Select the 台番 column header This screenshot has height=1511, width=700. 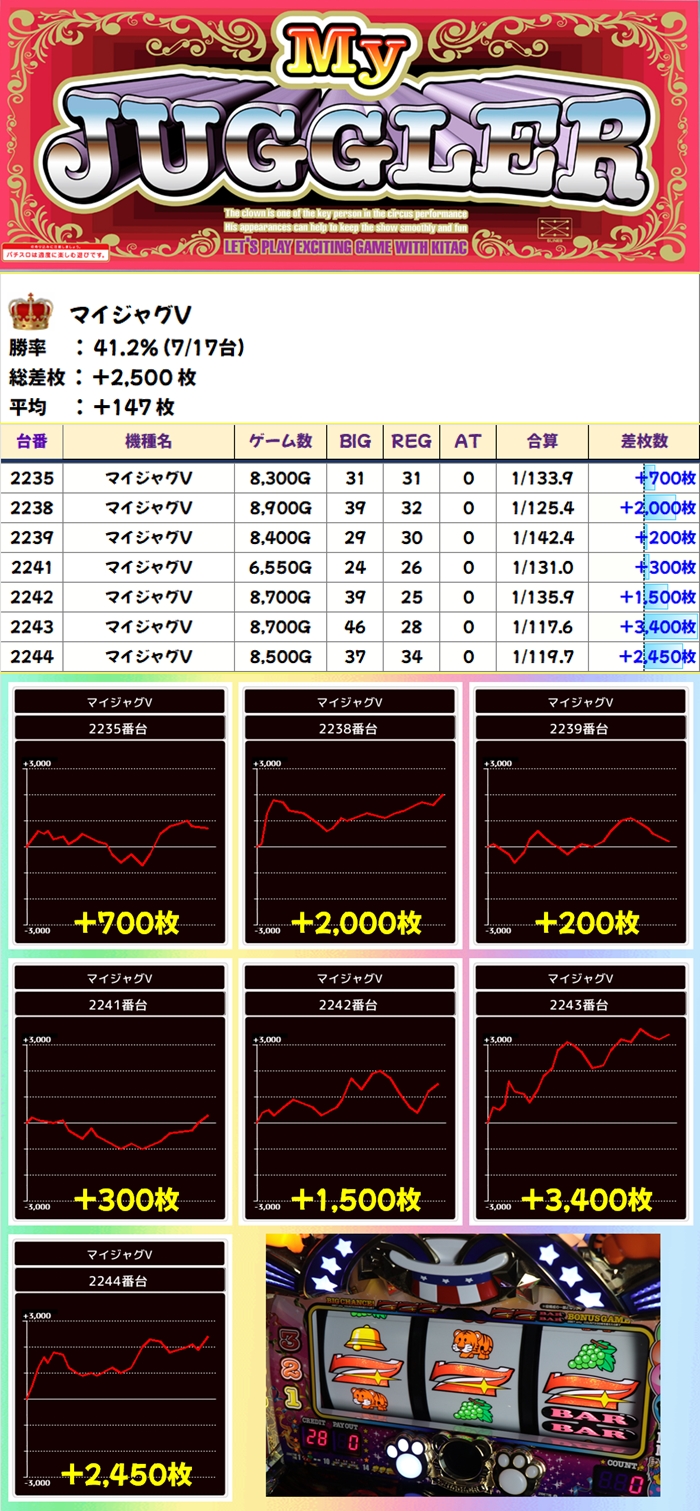point(32,441)
